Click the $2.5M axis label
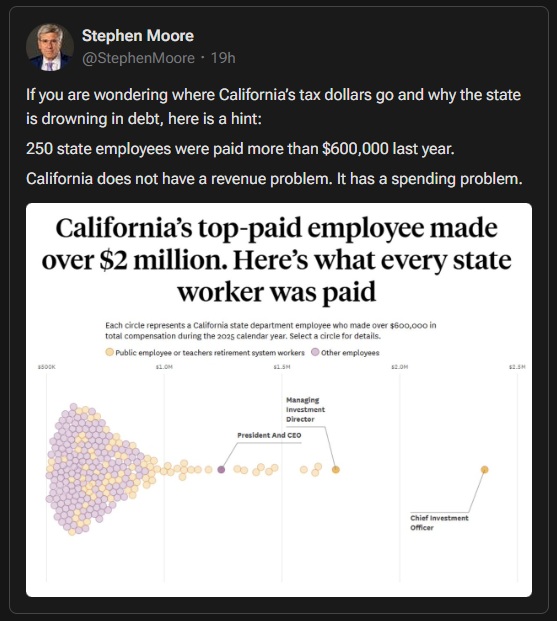The width and height of the screenshot is (557, 621). click(x=517, y=367)
